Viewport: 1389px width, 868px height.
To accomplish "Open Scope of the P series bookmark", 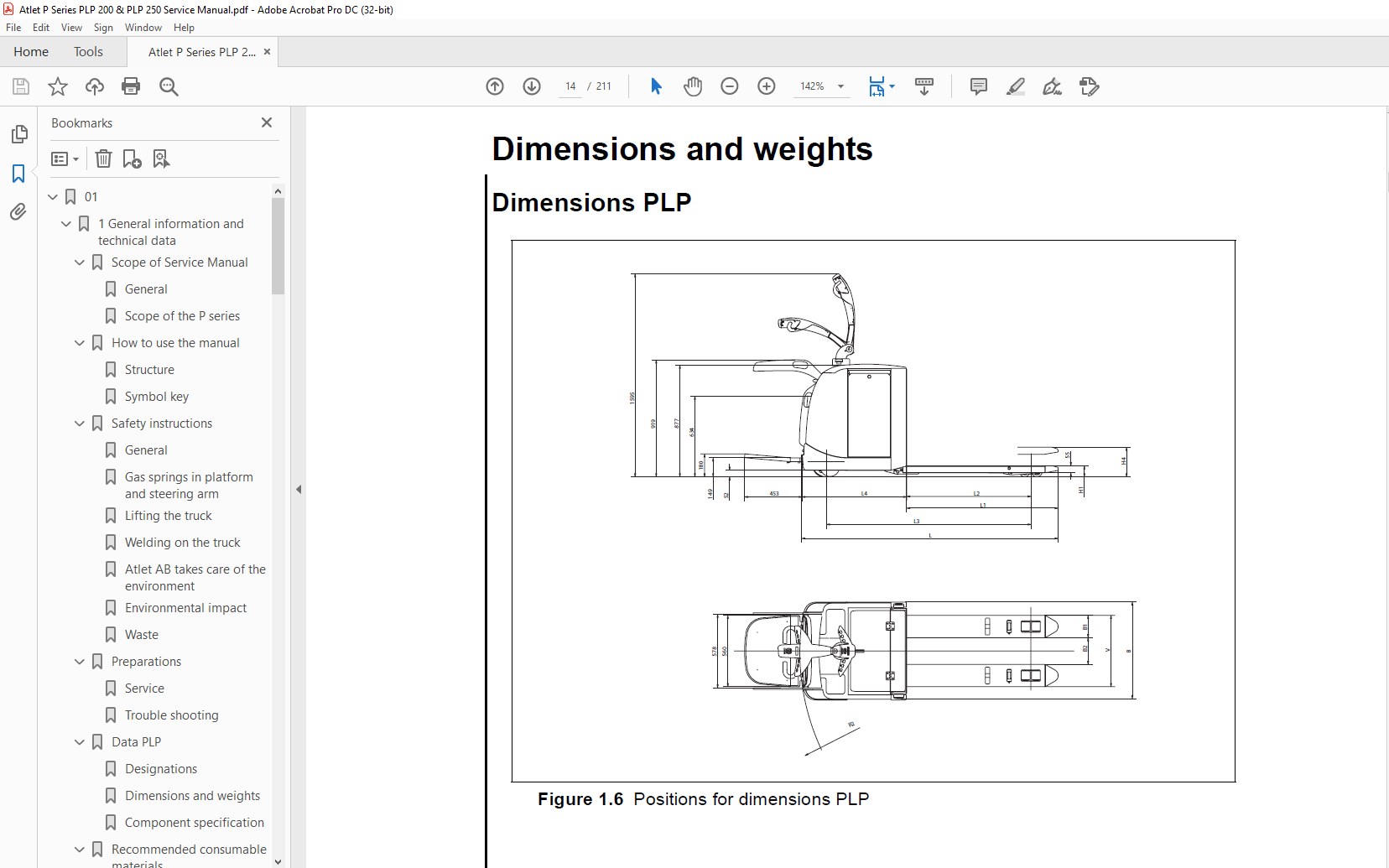I will click(182, 316).
